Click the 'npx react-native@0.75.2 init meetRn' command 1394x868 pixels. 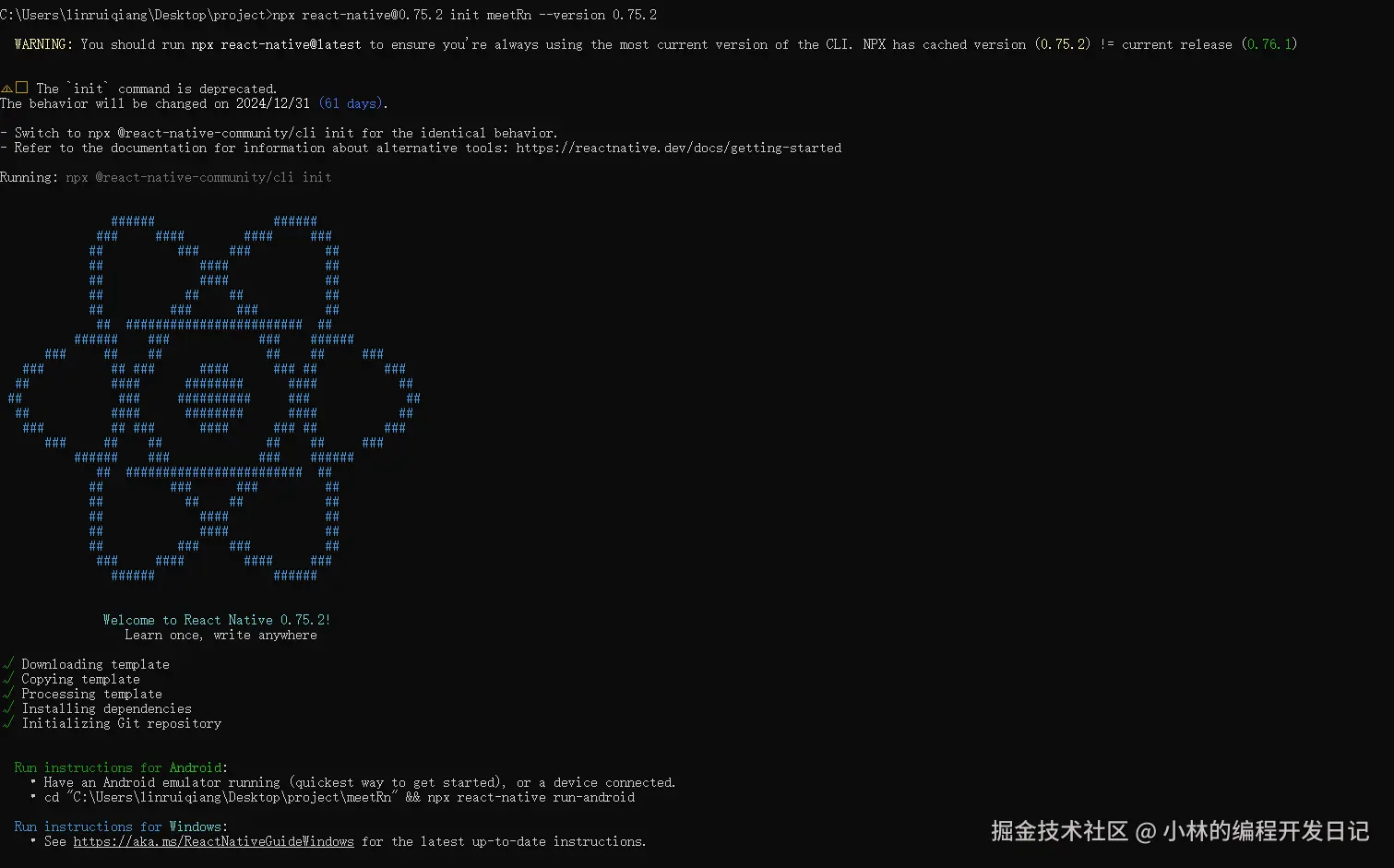[465, 15]
